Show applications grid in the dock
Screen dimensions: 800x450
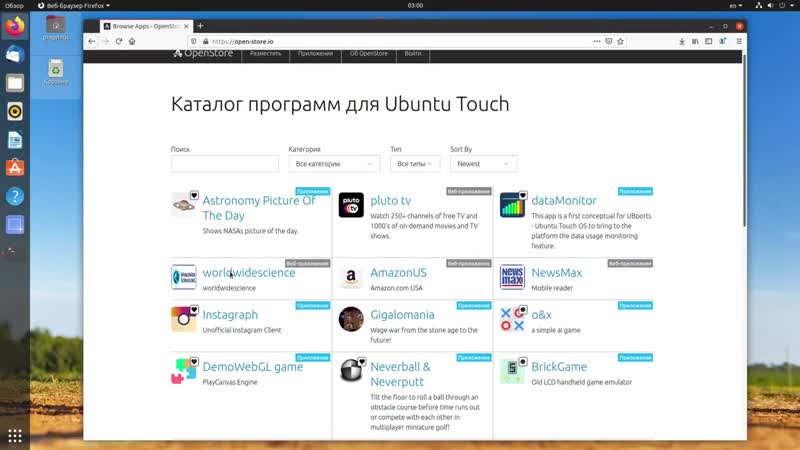pyautogui.click(x=15, y=435)
